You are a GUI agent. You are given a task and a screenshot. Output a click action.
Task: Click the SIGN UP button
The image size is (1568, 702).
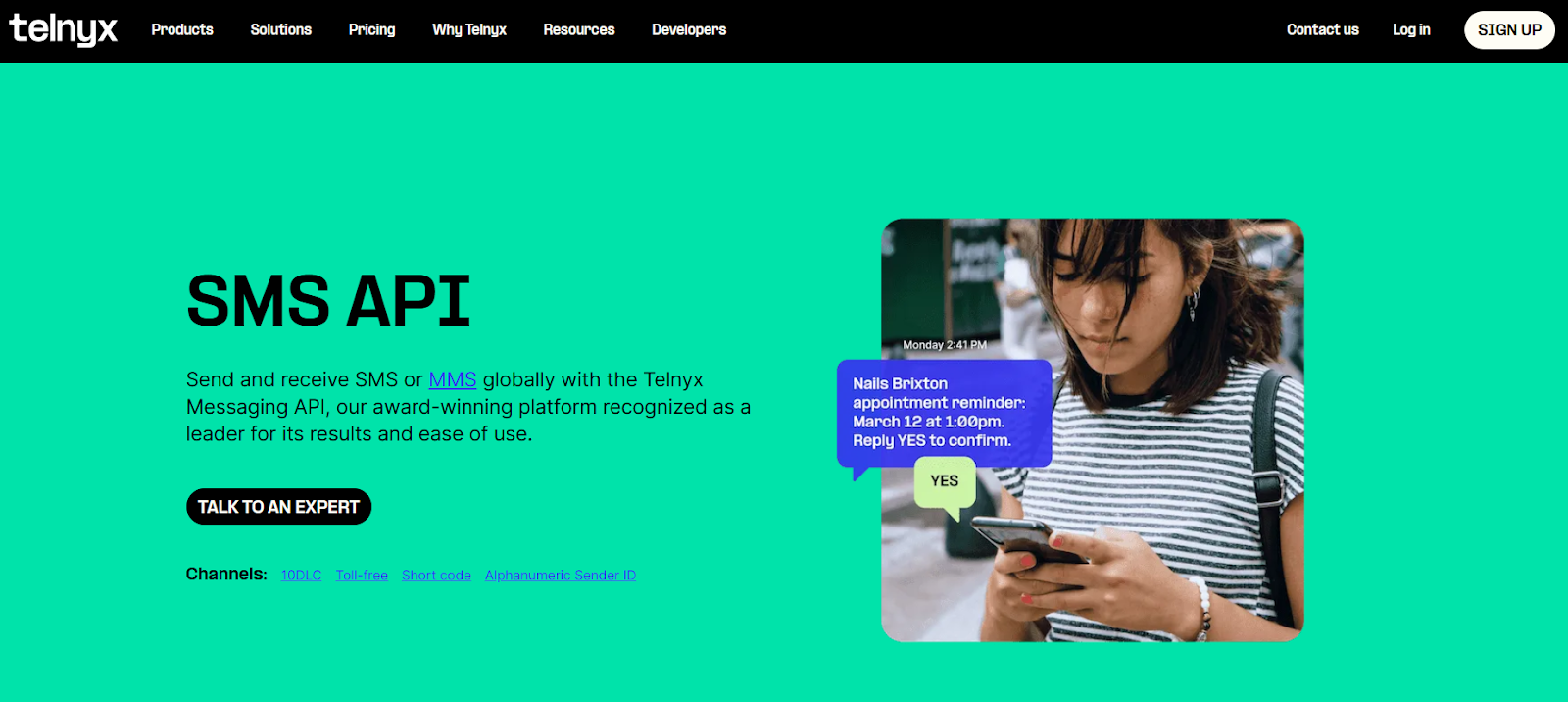point(1509,30)
